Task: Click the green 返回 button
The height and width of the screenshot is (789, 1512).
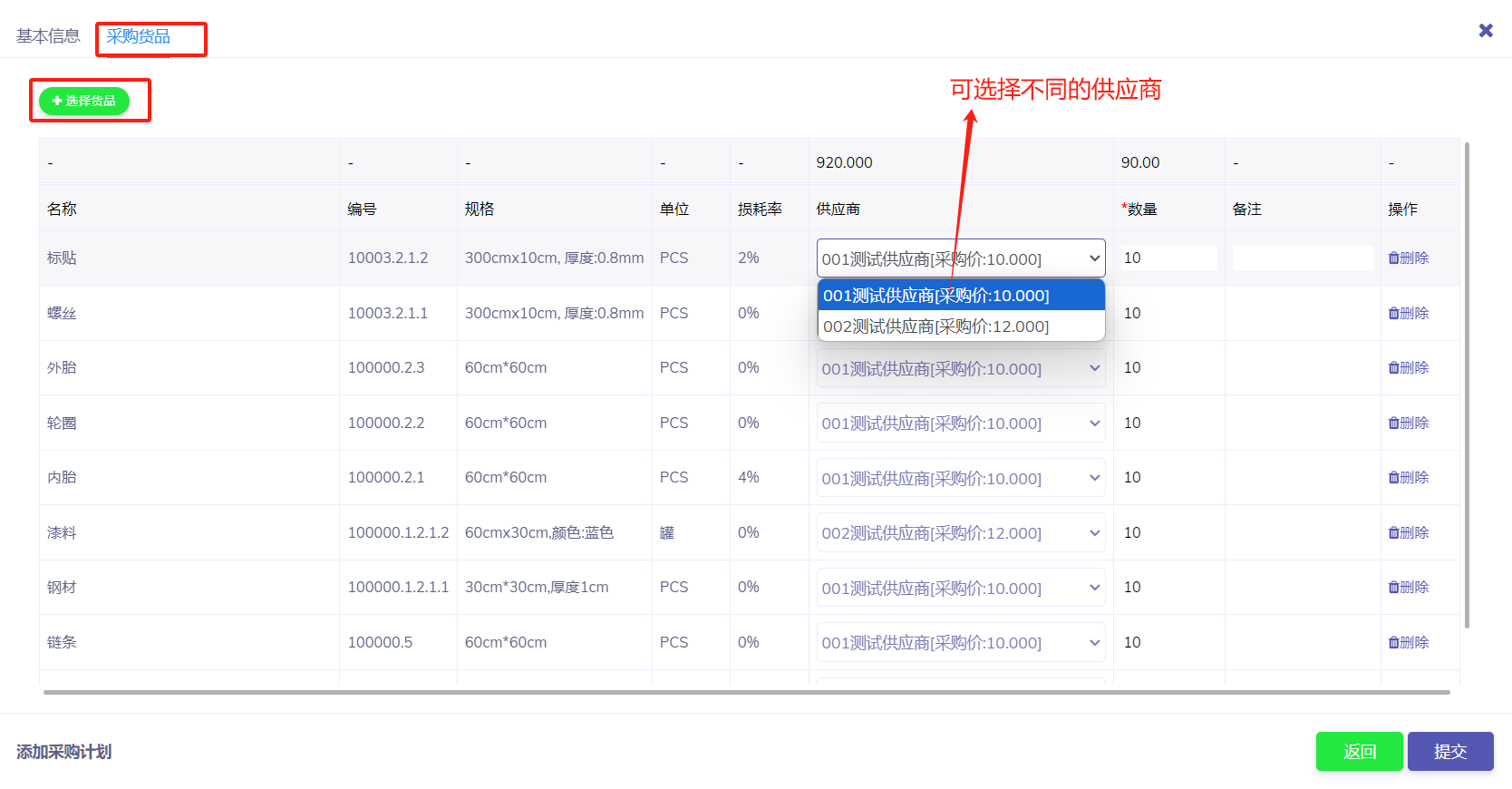Action: [1359, 752]
